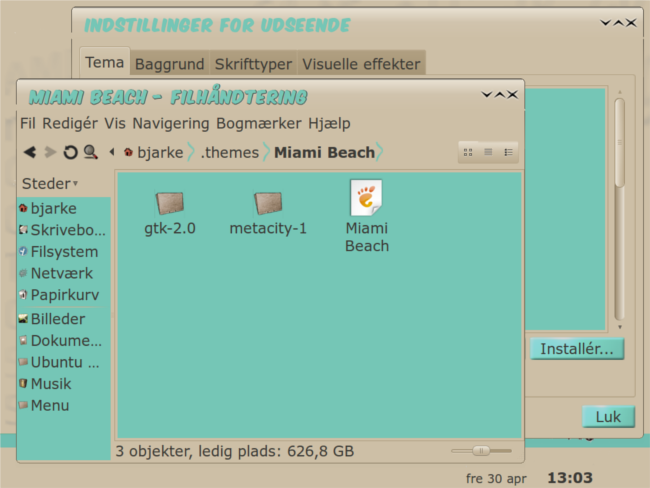Open file search with the magnifier icon

(x=90, y=152)
